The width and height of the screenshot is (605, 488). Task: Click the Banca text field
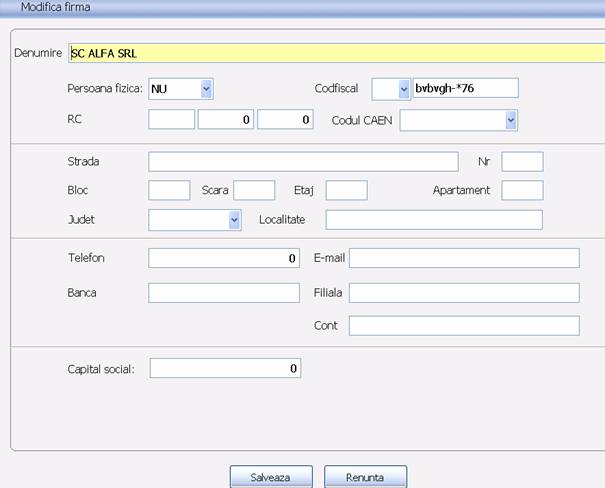pyautogui.click(x=224, y=293)
